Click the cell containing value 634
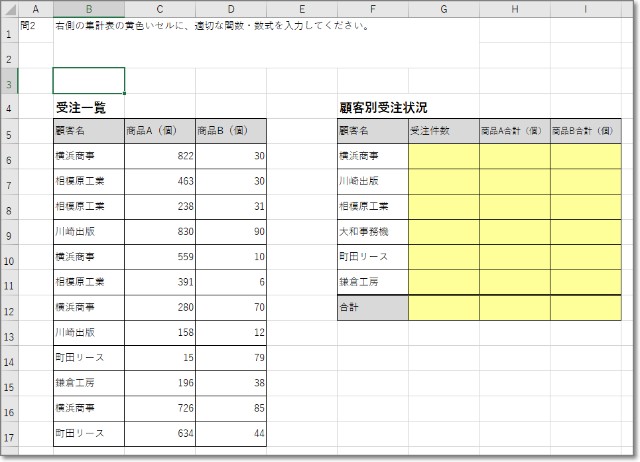Image resolution: width=640 pixels, height=462 pixels. pyautogui.click(x=160, y=433)
